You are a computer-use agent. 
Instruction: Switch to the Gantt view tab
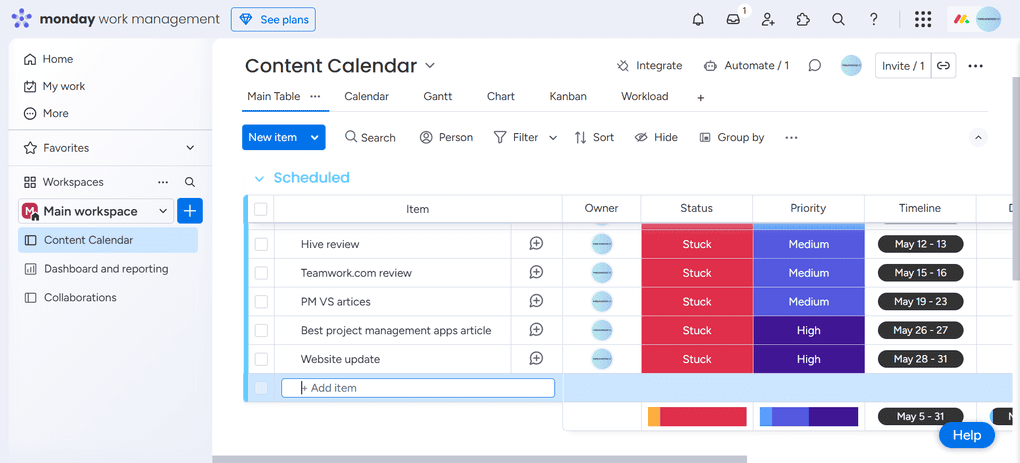[437, 97]
